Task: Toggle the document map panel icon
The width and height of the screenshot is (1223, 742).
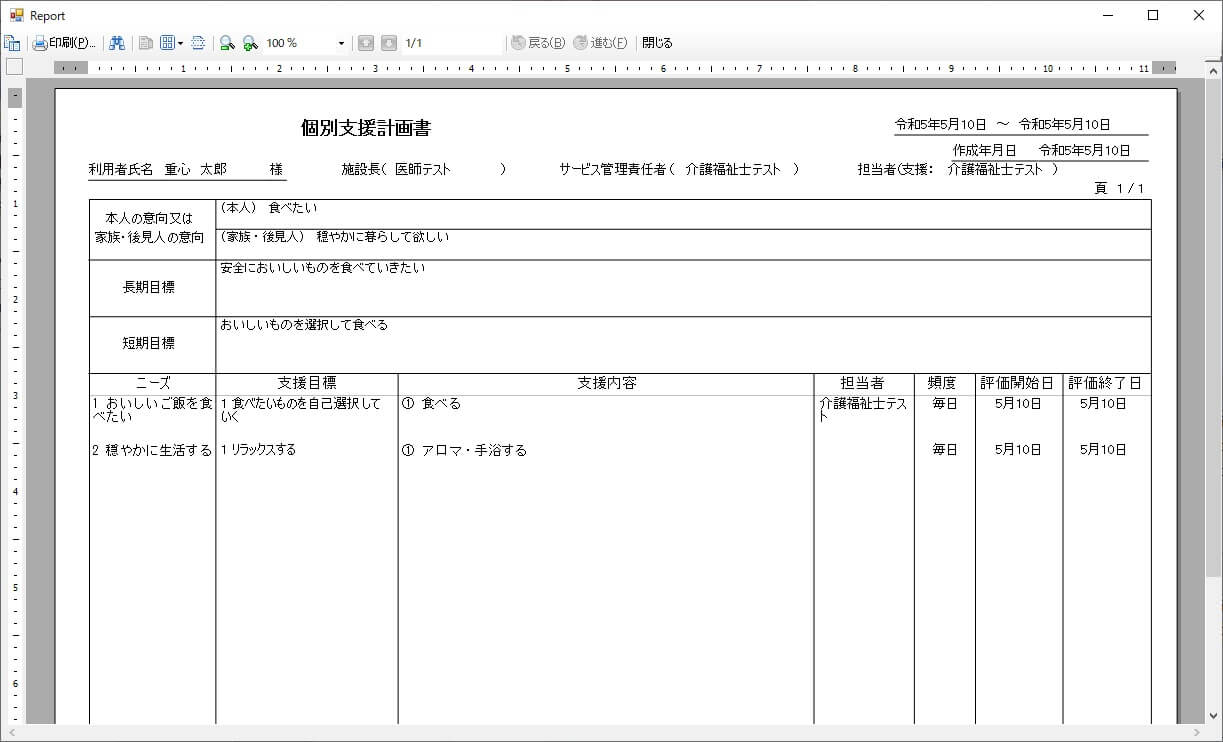Action: pos(13,42)
